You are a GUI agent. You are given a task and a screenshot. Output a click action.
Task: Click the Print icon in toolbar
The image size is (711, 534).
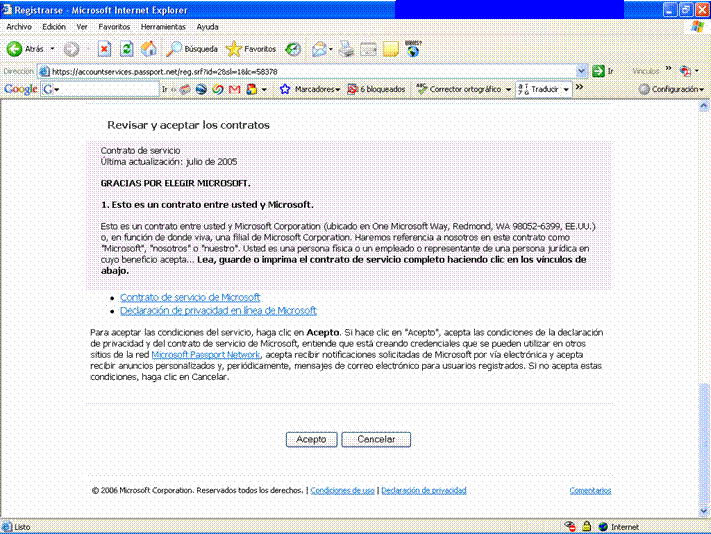coord(346,48)
